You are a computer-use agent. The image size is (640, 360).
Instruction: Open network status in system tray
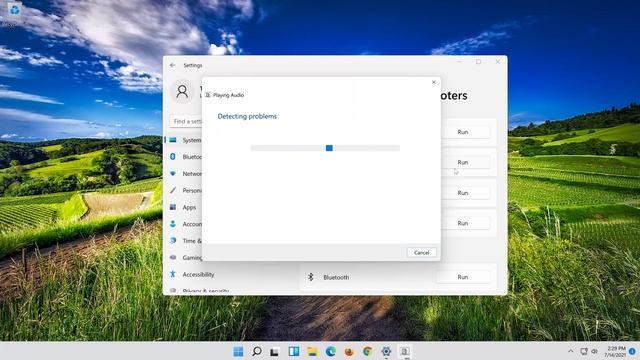coord(584,351)
